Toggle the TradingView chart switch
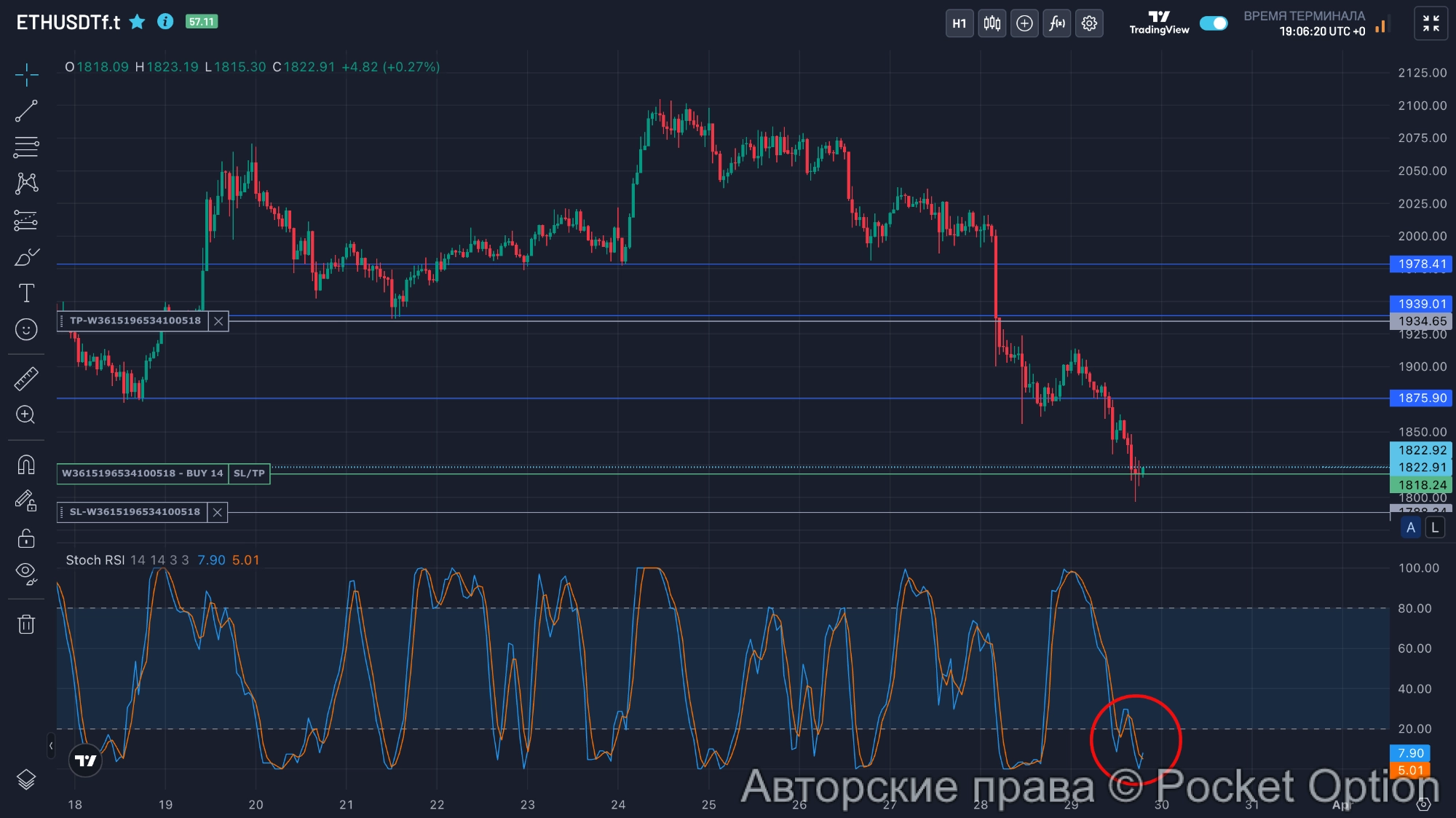This screenshot has height=818, width=1456. click(1213, 23)
